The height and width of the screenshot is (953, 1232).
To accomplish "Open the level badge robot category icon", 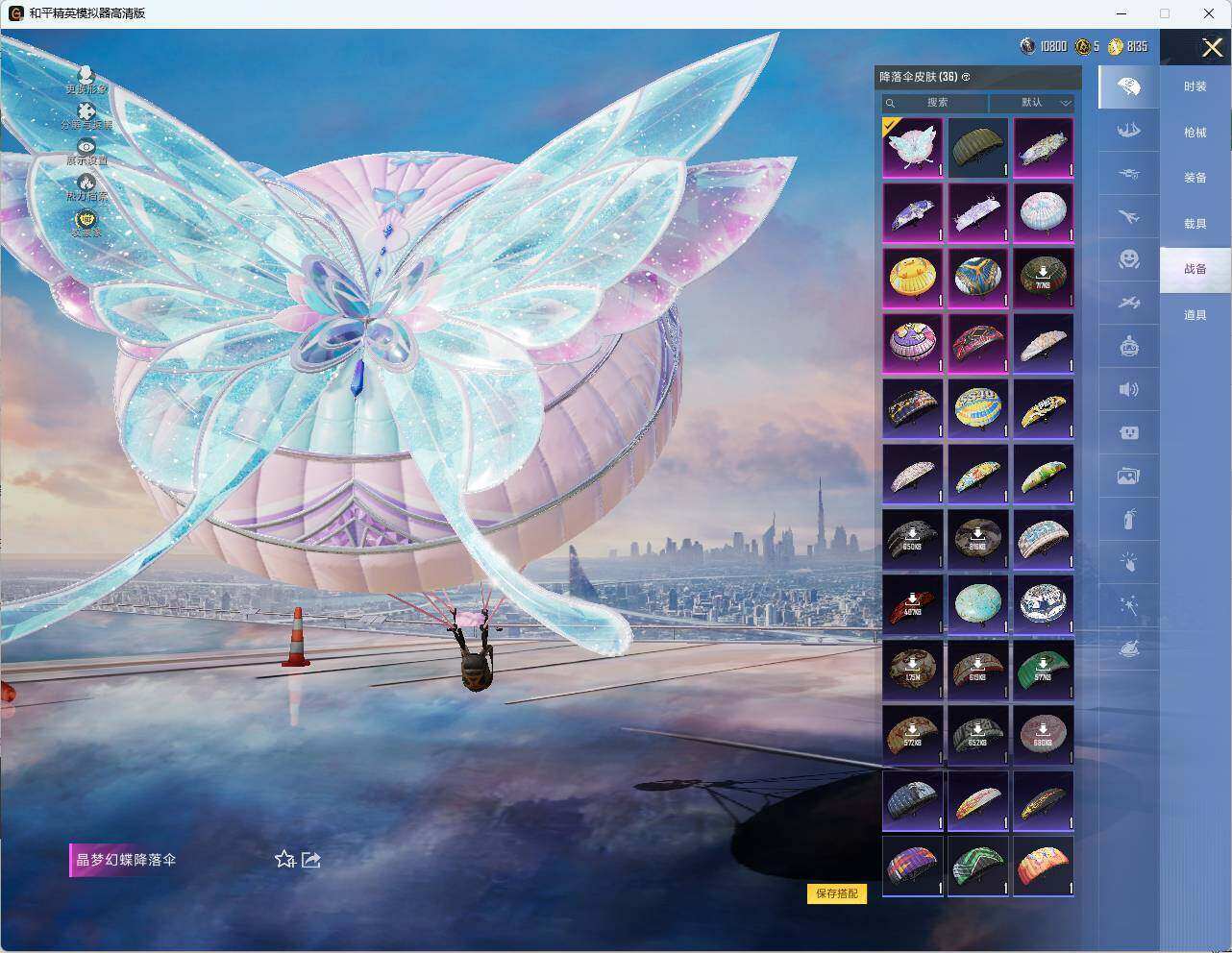I will point(1128,346).
